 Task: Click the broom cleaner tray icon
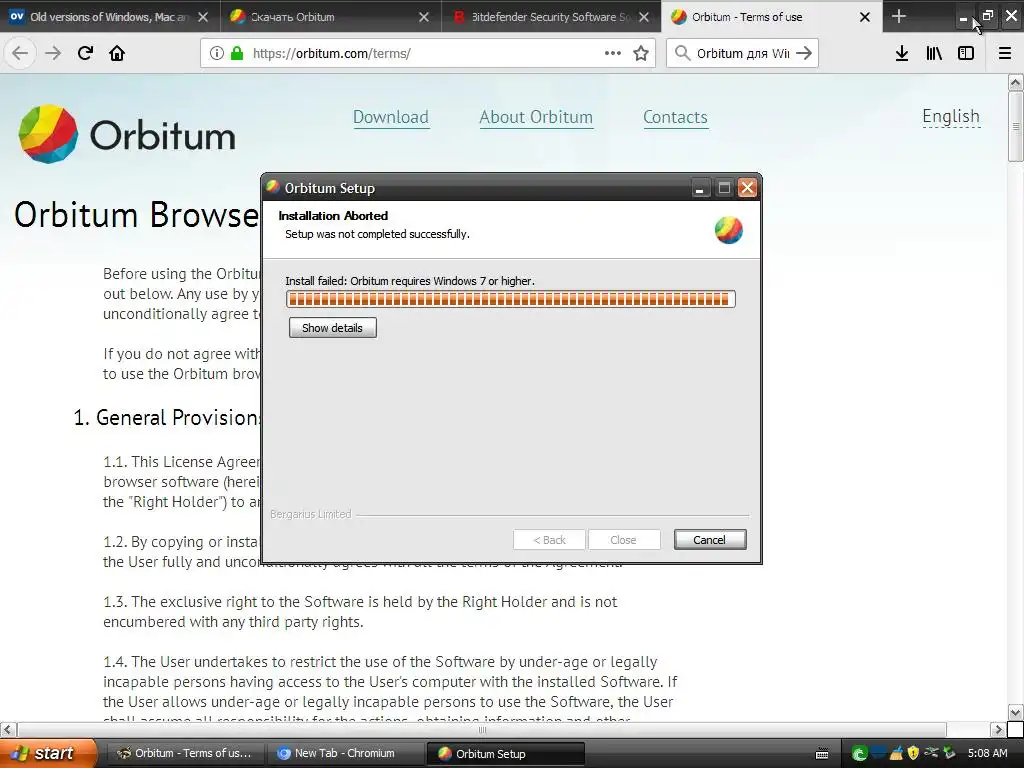coord(897,754)
